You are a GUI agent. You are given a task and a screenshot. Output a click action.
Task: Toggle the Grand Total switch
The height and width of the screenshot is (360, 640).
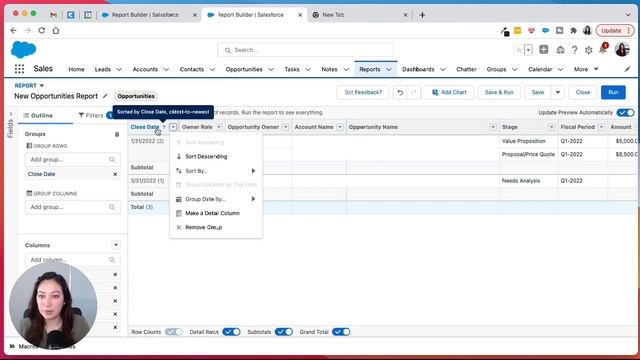tap(341, 332)
